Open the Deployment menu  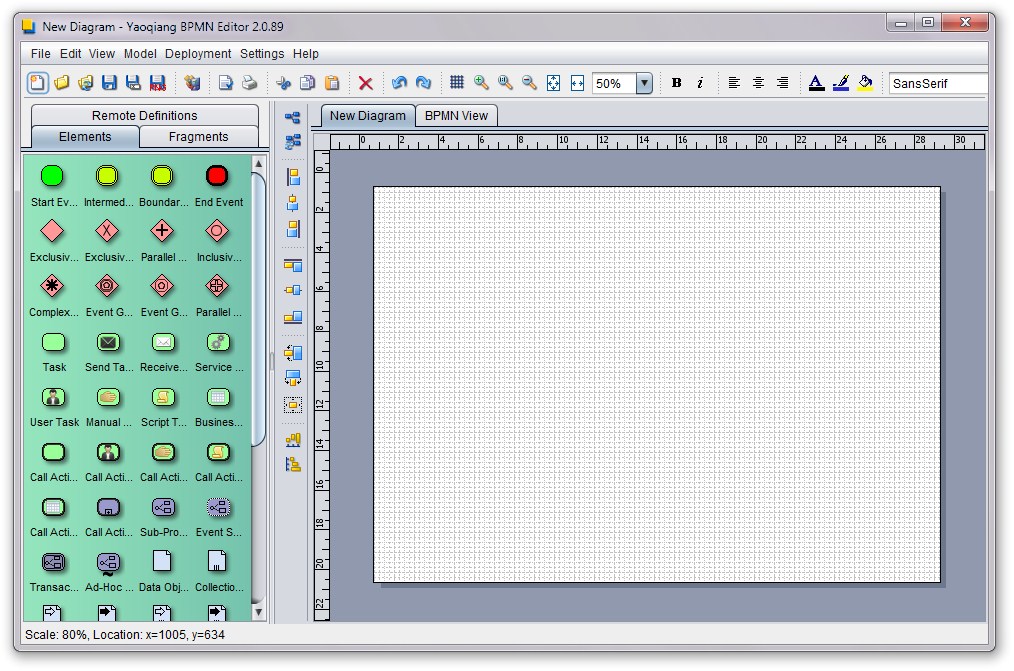click(x=198, y=53)
